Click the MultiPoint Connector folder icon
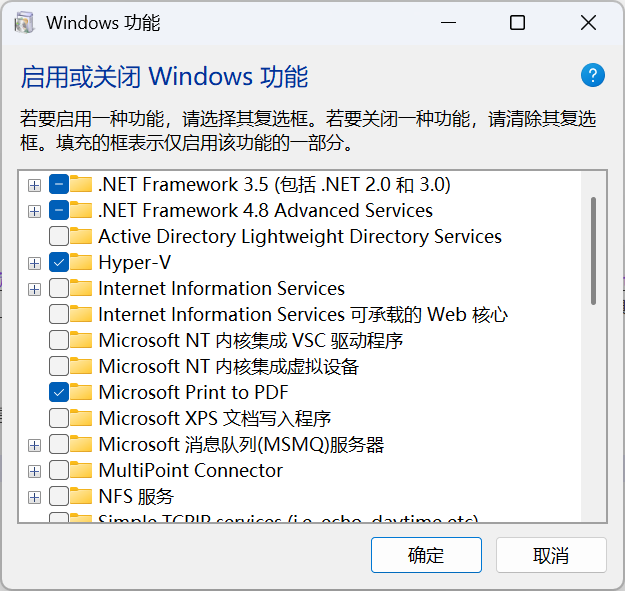This screenshot has height=591, width=625. (x=82, y=471)
